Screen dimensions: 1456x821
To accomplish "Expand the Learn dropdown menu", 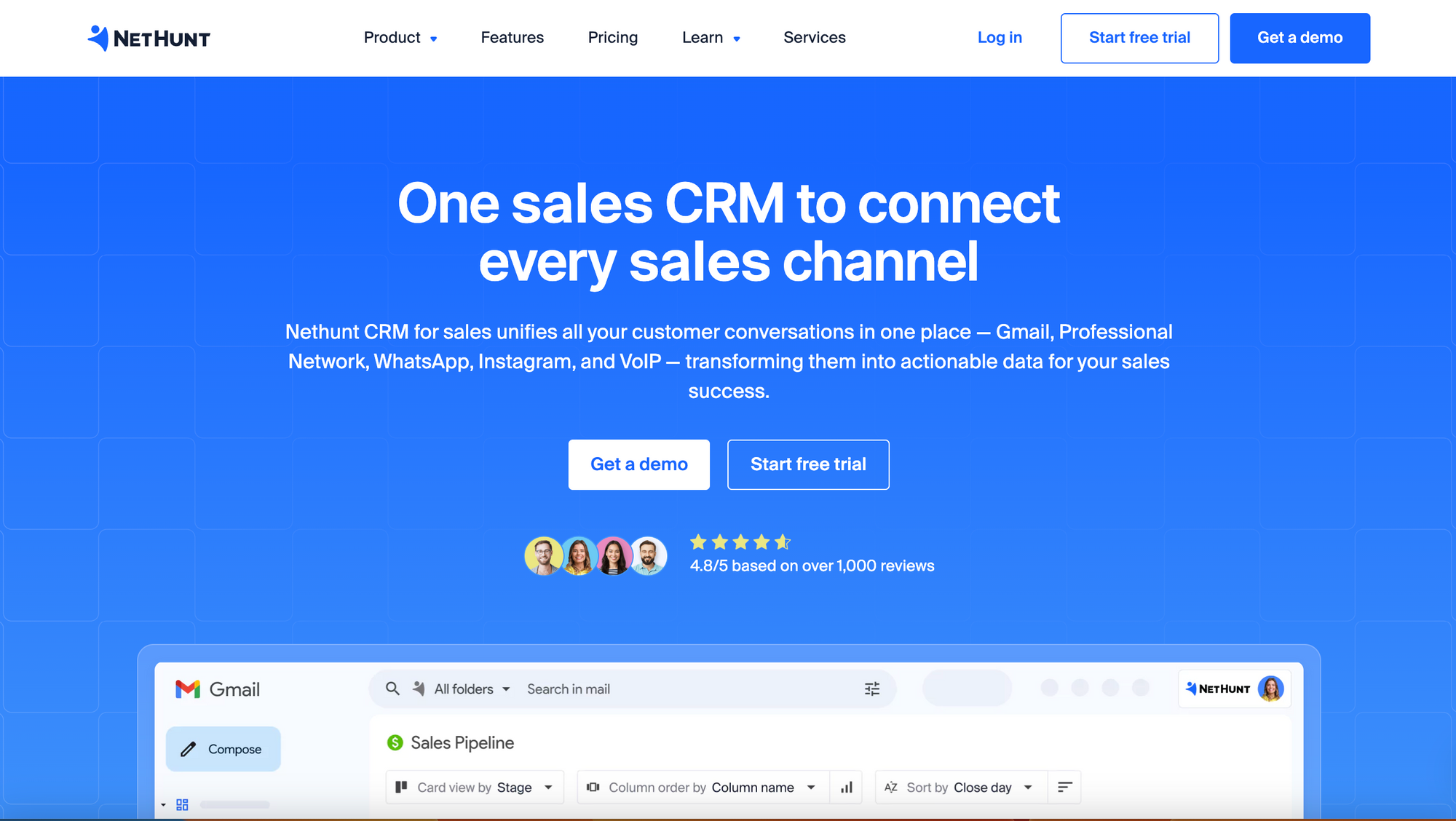I will tap(710, 37).
